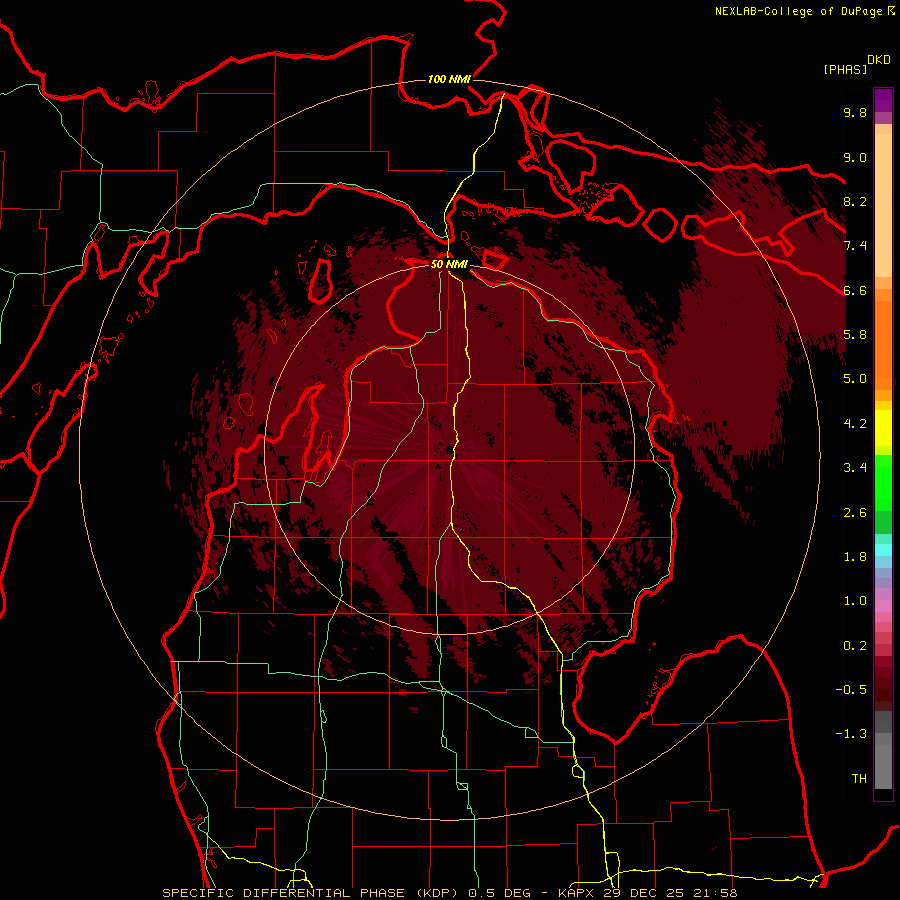Click the orange segment of the color bar
Viewport: 900px width, 900px height.
point(883,344)
